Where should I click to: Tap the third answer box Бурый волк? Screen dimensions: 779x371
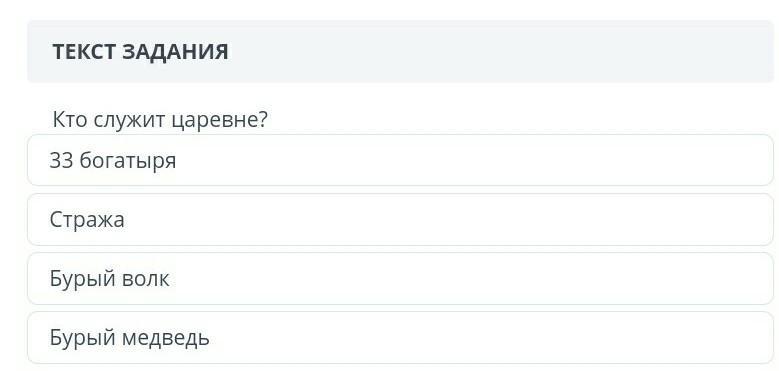pos(400,278)
